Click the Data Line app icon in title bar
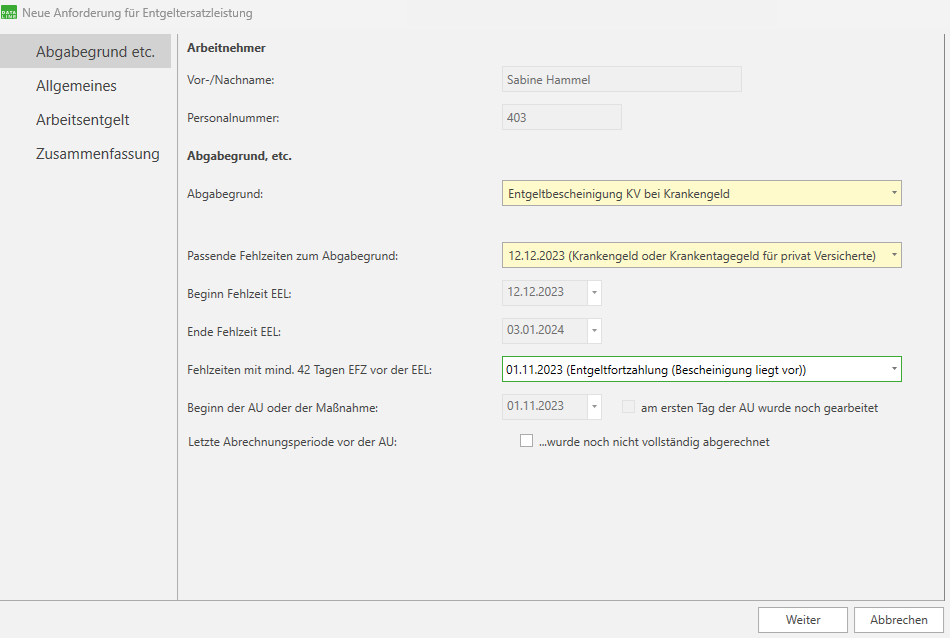The height and width of the screenshot is (638, 950). [x=10, y=13]
